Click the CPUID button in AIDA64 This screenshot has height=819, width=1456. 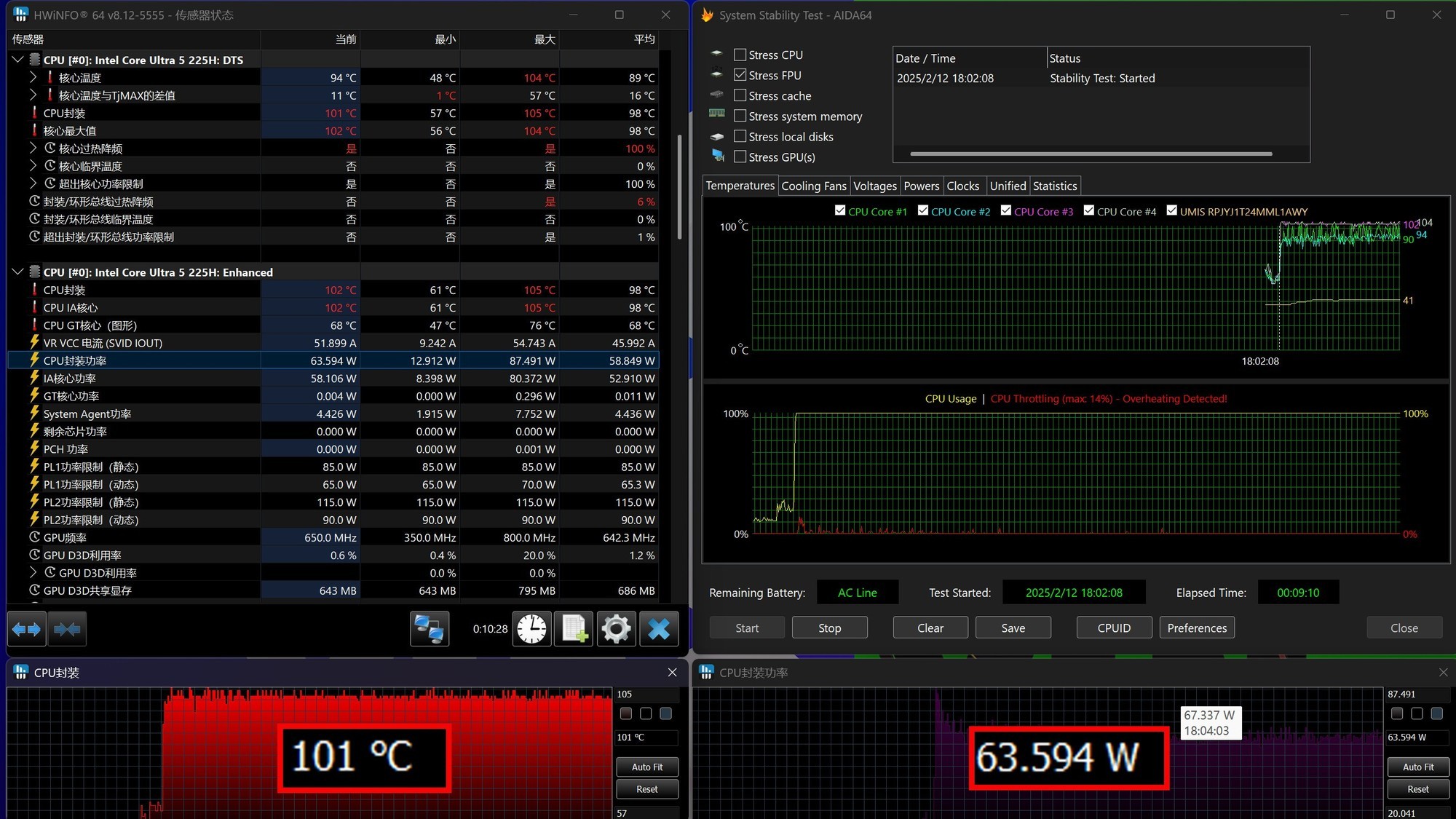1113,627
